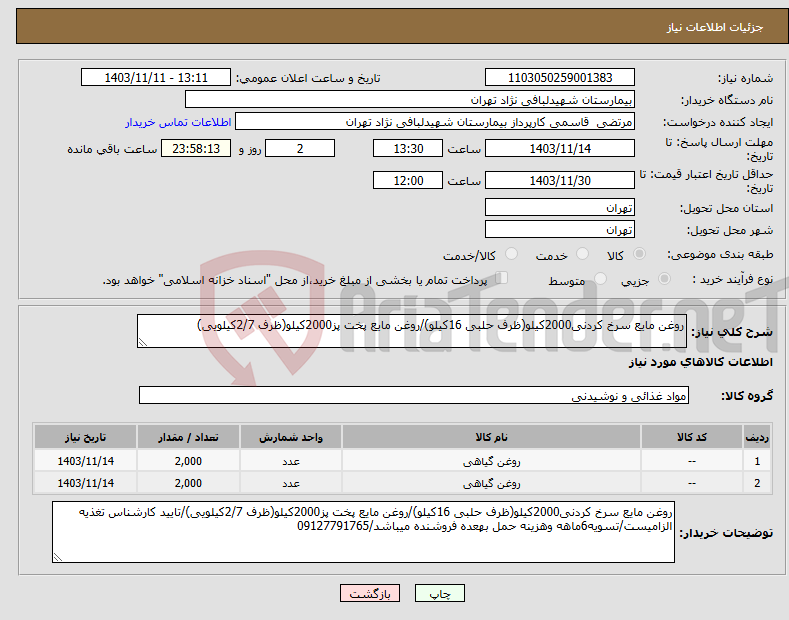The image size is (789, 620).
Task: Click the استان محل تحویل field تهران
Action: click(560, 207)
